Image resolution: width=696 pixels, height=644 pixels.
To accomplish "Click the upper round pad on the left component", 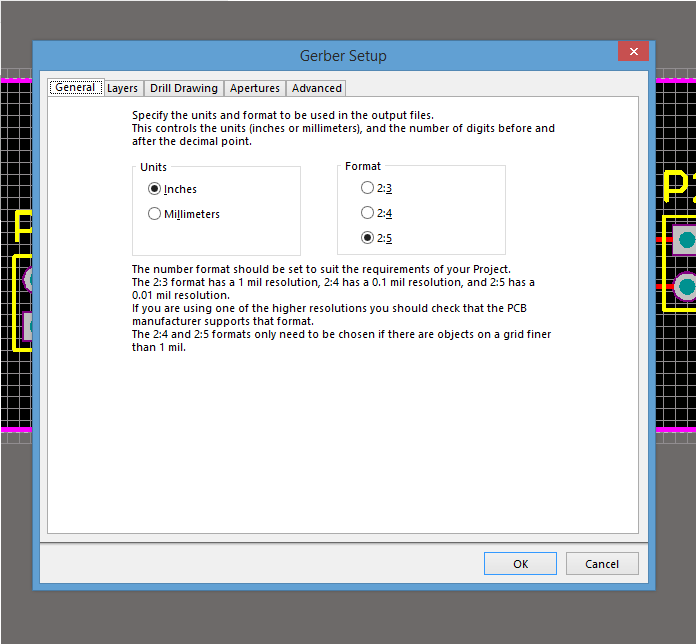I will coord(27,279).
